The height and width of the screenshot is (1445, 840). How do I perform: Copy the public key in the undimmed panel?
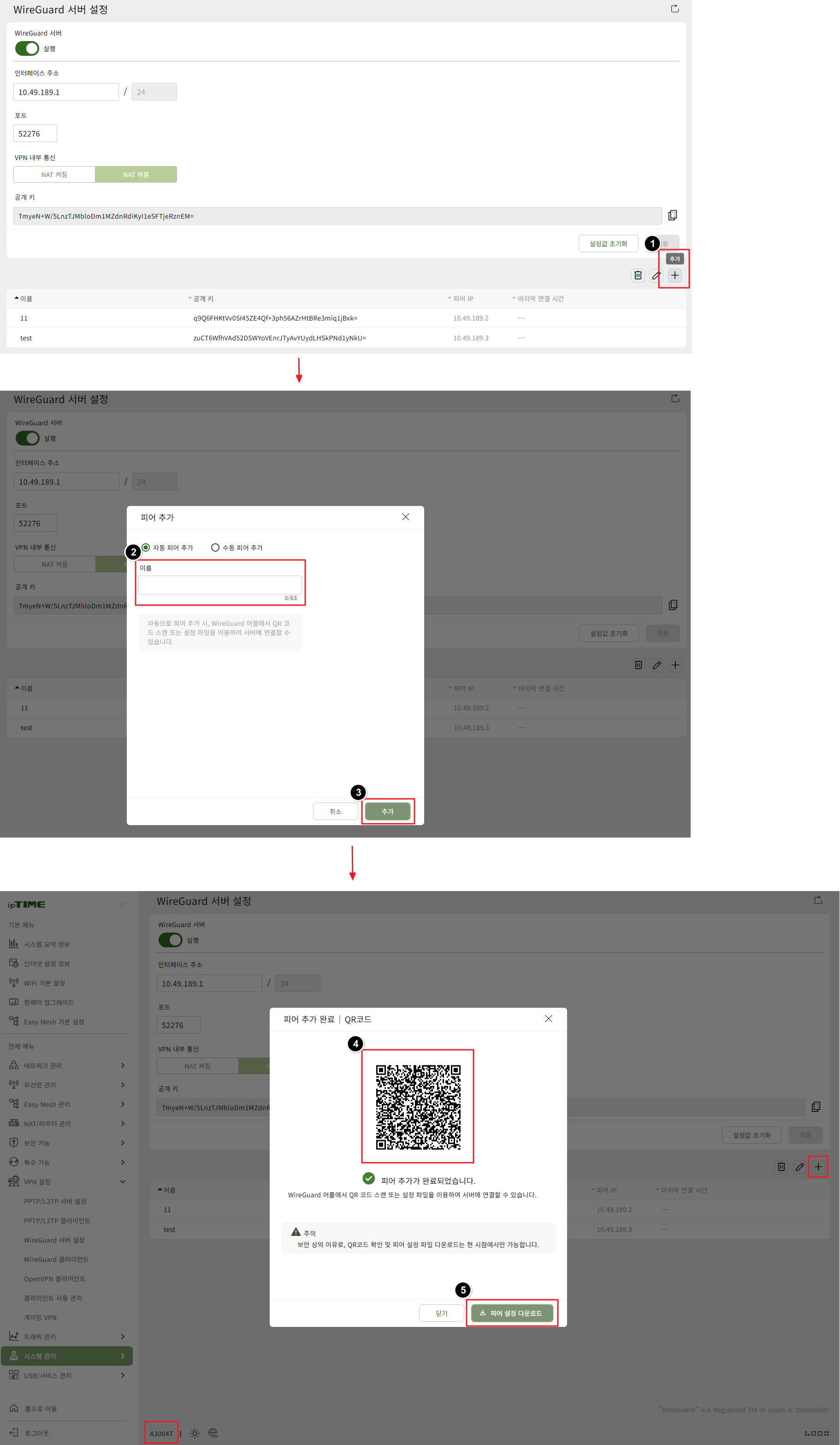[x=673, y=215]
